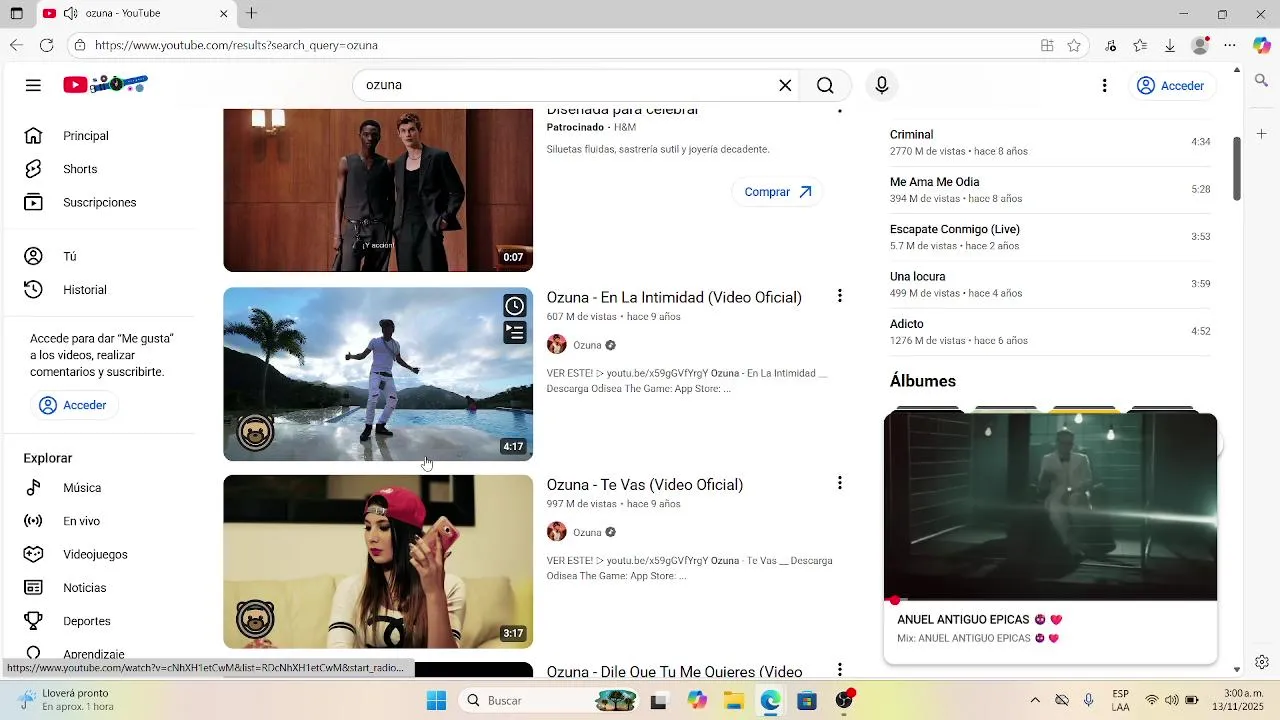
Task: Play the song Adicto
Action: coord(1050,331)
